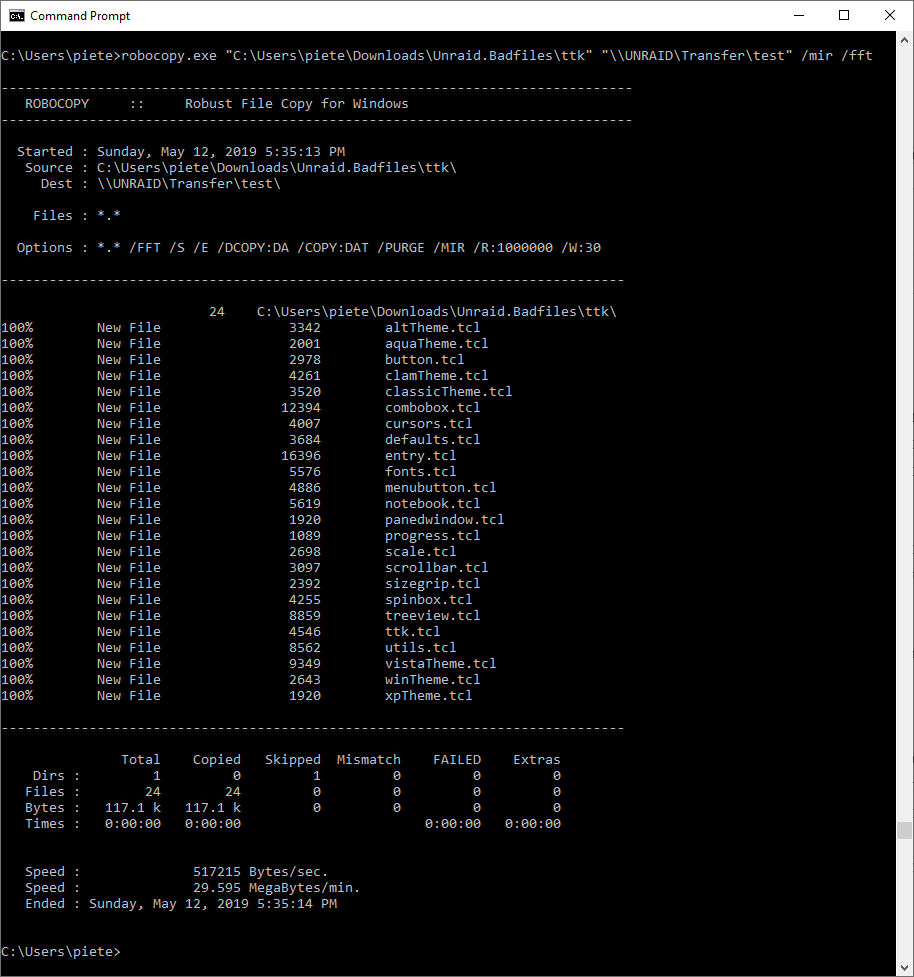Click the fonts.tcl file name
The height and width of the screenshot is (977, 914).
pyautogui.click(x=421, y=472)
